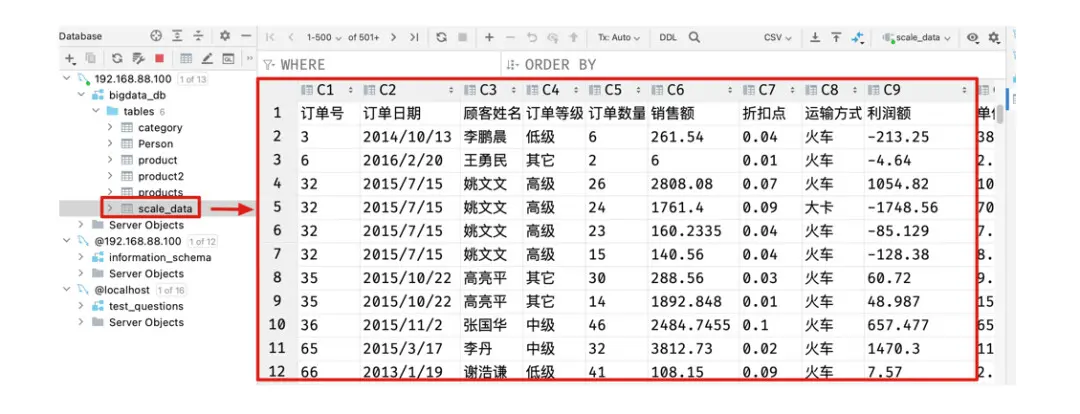Screen dimensions: 1080x414
Task: Toggle the eye view options icon
Action: [x=972, y=38]
